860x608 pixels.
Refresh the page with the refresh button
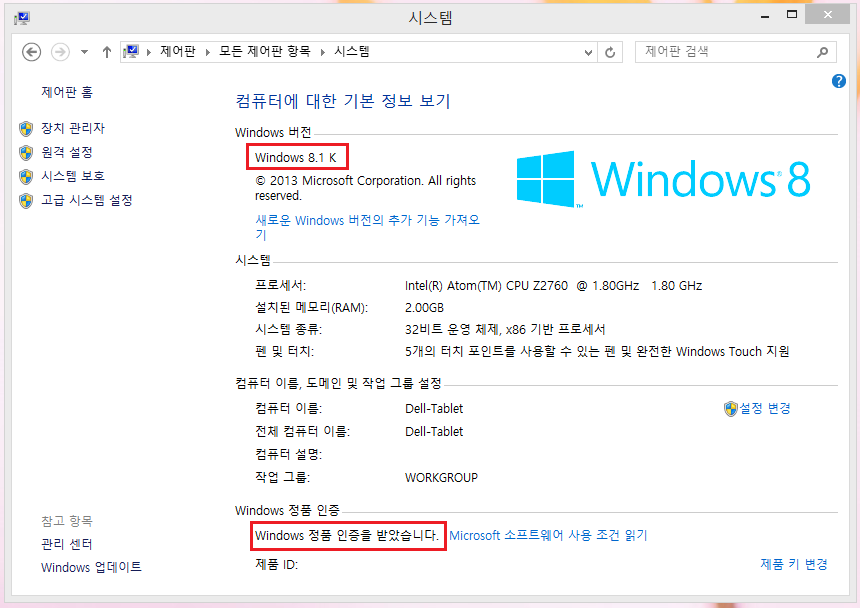pos(610,53)
